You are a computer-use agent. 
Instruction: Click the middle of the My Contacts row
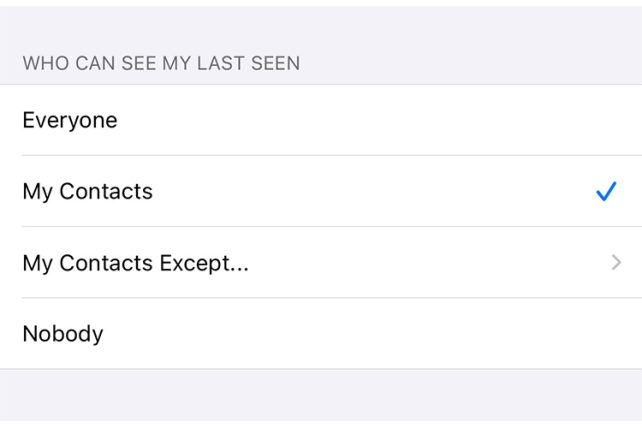point(321,192)
